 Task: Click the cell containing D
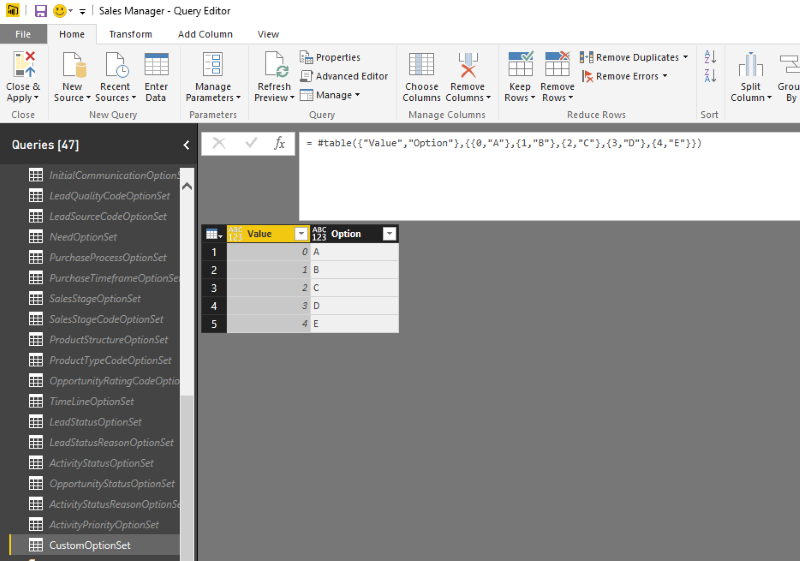[x=355, y=306]
